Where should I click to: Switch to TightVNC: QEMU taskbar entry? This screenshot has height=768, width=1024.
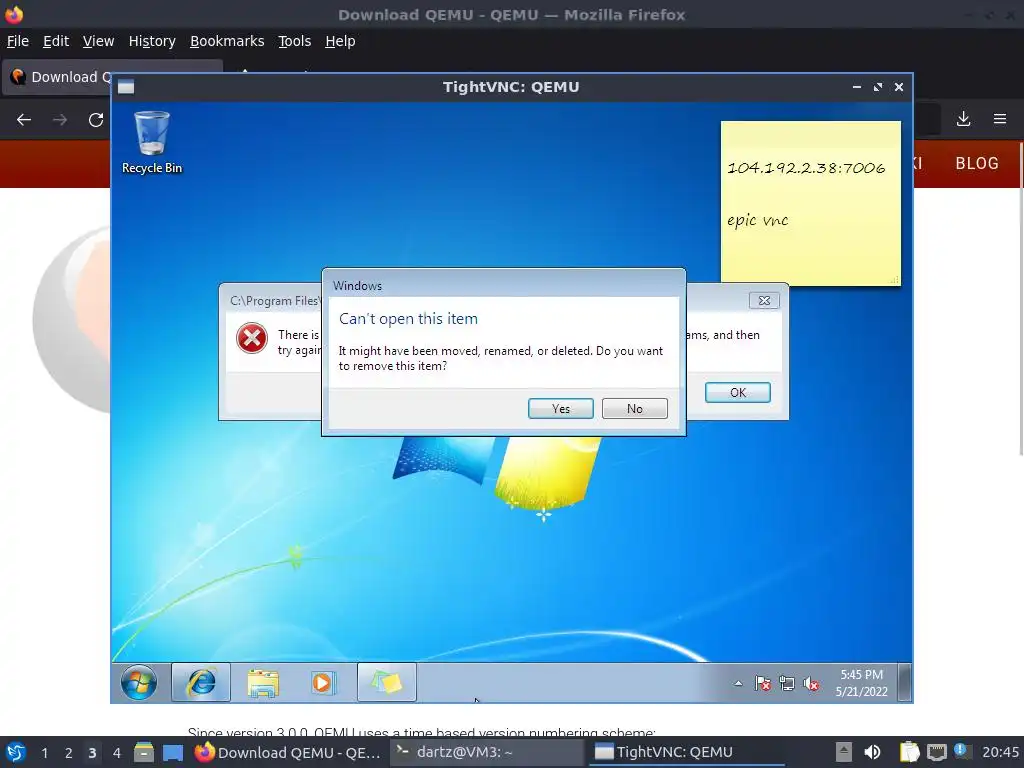click(x=686, y=752)
